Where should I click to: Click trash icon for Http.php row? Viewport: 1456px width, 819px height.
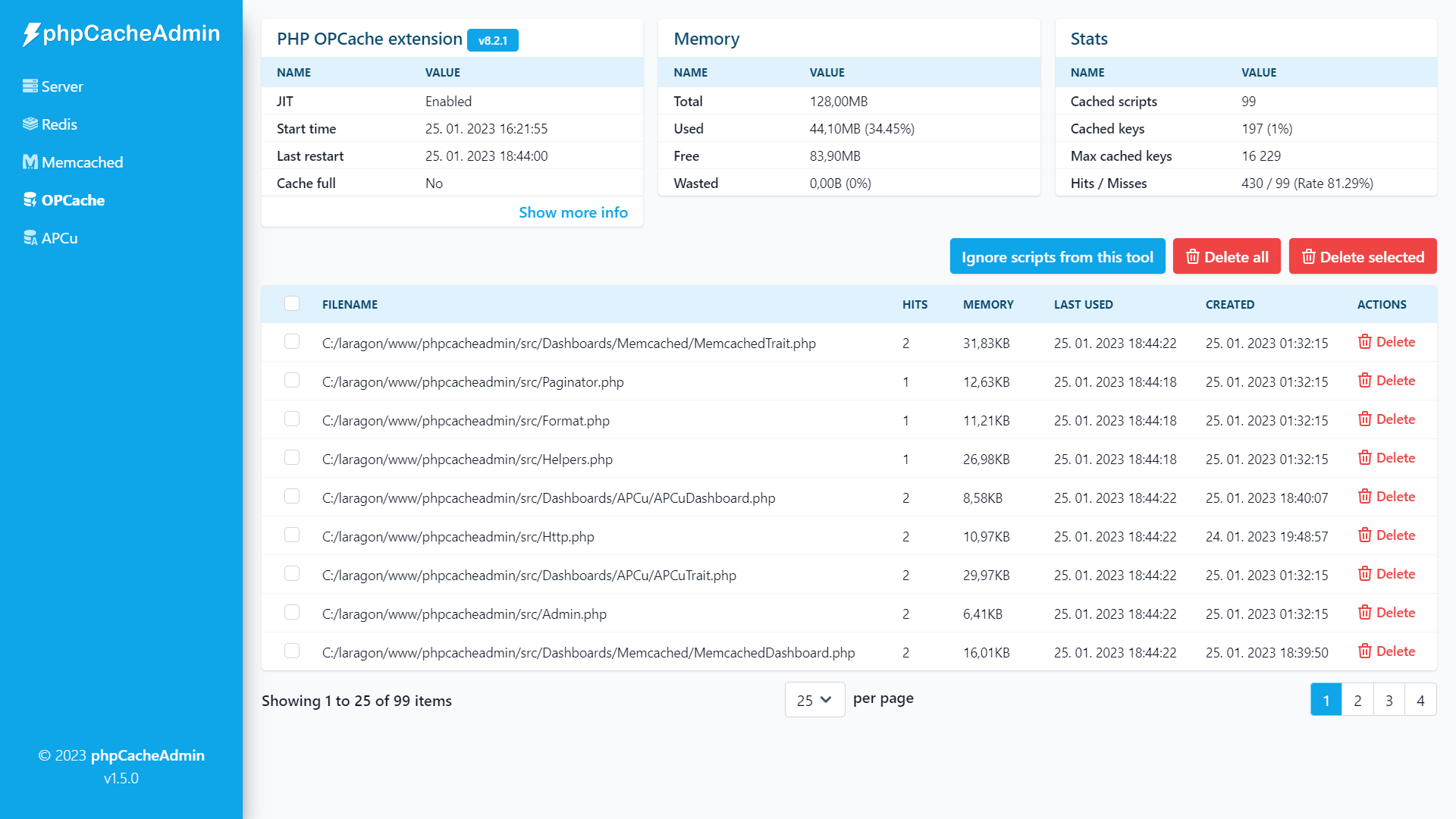pyautogui.click(x=1364, y=535)
